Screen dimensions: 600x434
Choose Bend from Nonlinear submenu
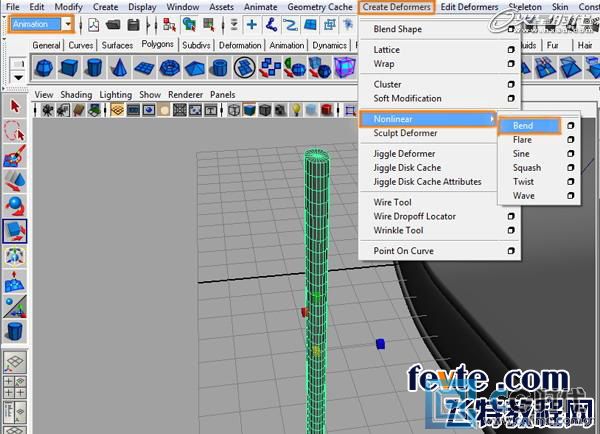[523, 126]
